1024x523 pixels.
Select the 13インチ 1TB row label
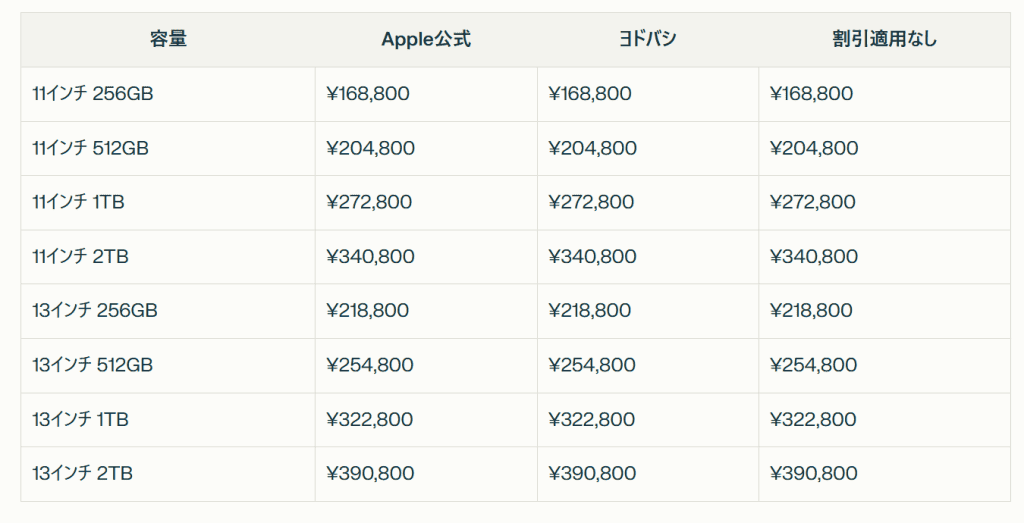pos(80,419)
